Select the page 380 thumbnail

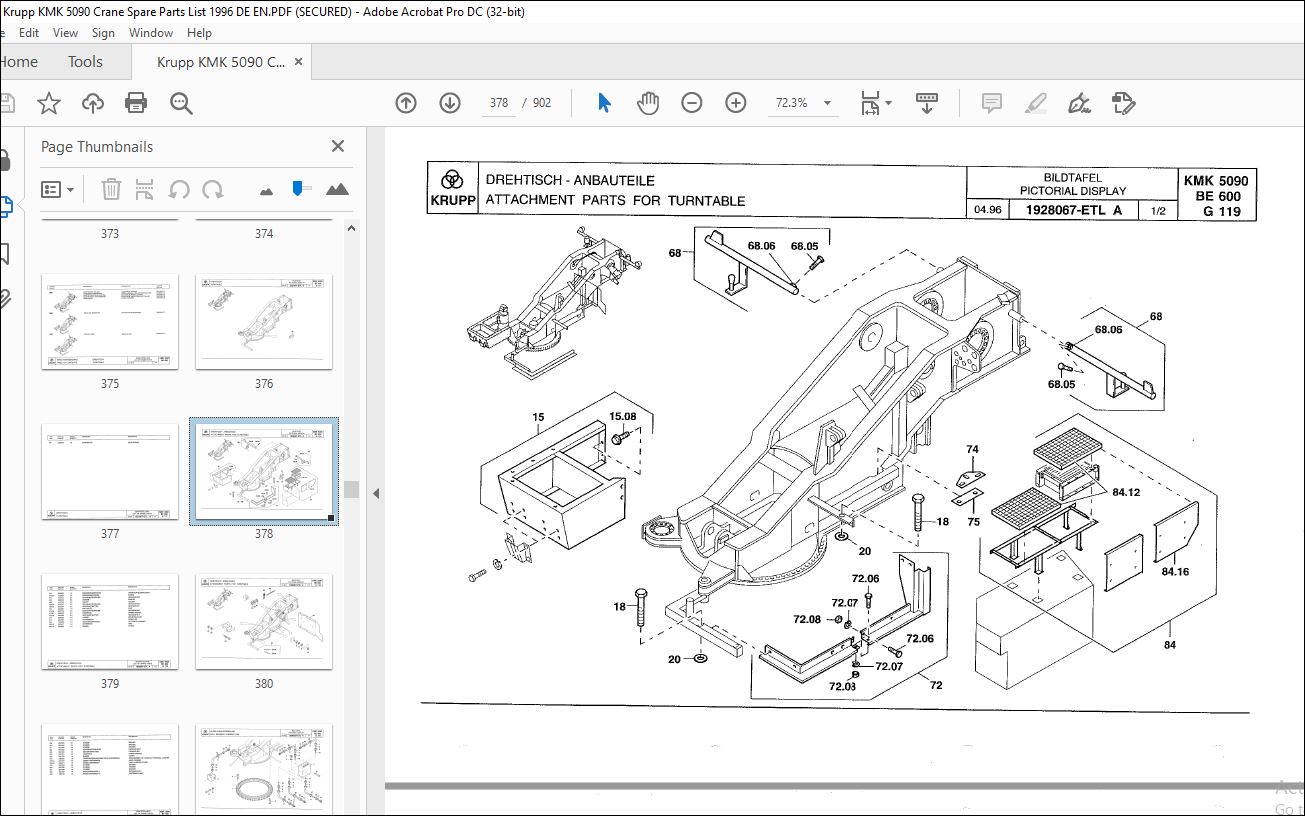[264, 622]
